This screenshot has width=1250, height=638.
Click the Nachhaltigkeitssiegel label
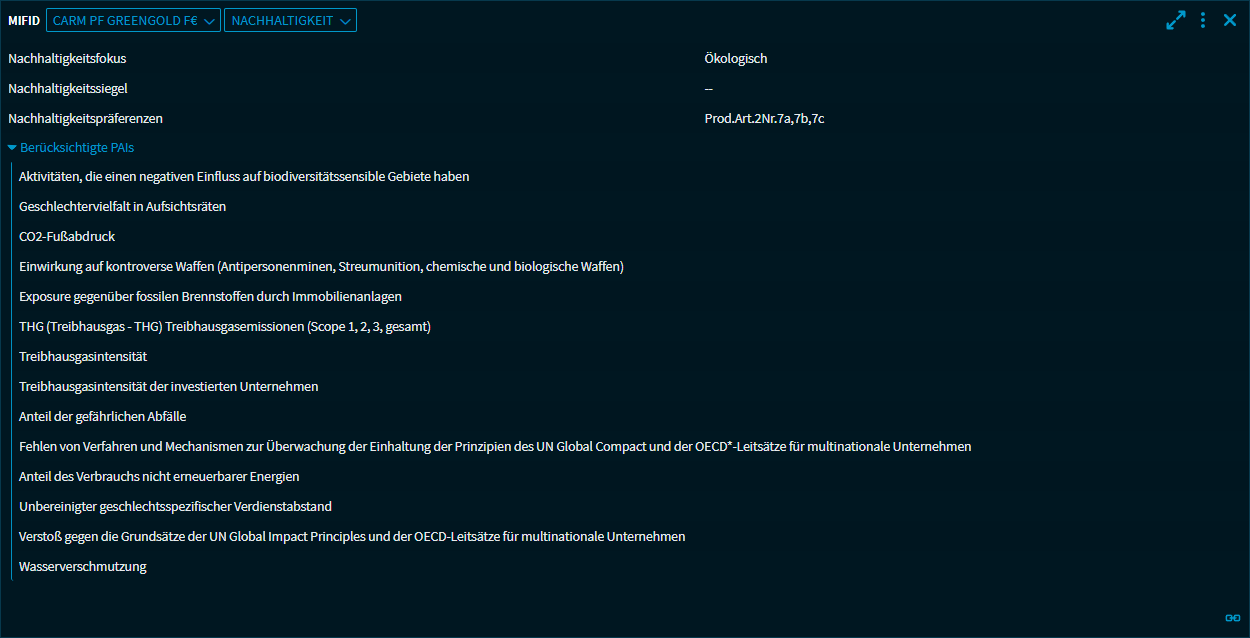click(x=68, y=89)
